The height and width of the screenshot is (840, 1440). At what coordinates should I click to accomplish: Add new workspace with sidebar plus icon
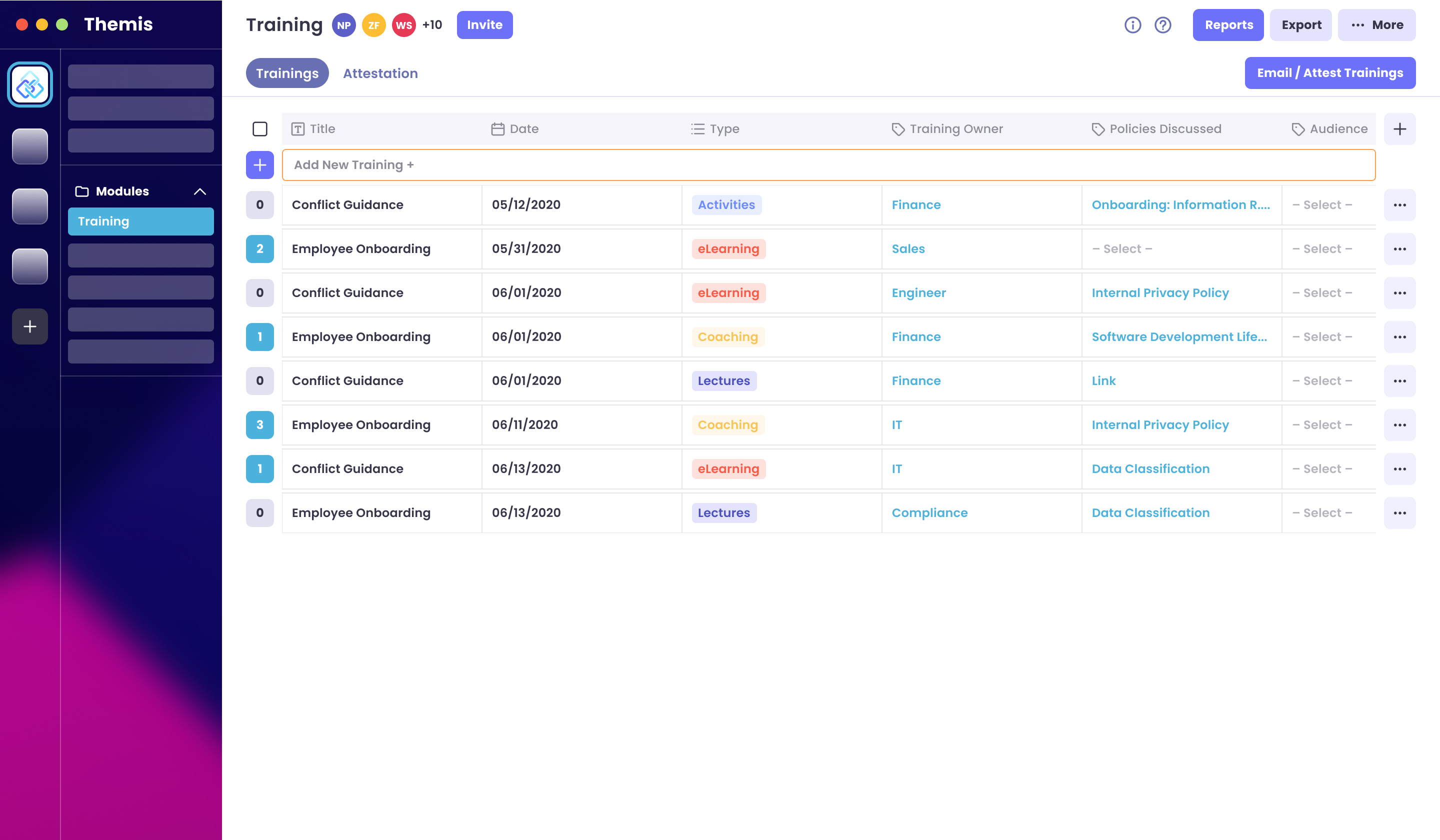click(29, 326)
